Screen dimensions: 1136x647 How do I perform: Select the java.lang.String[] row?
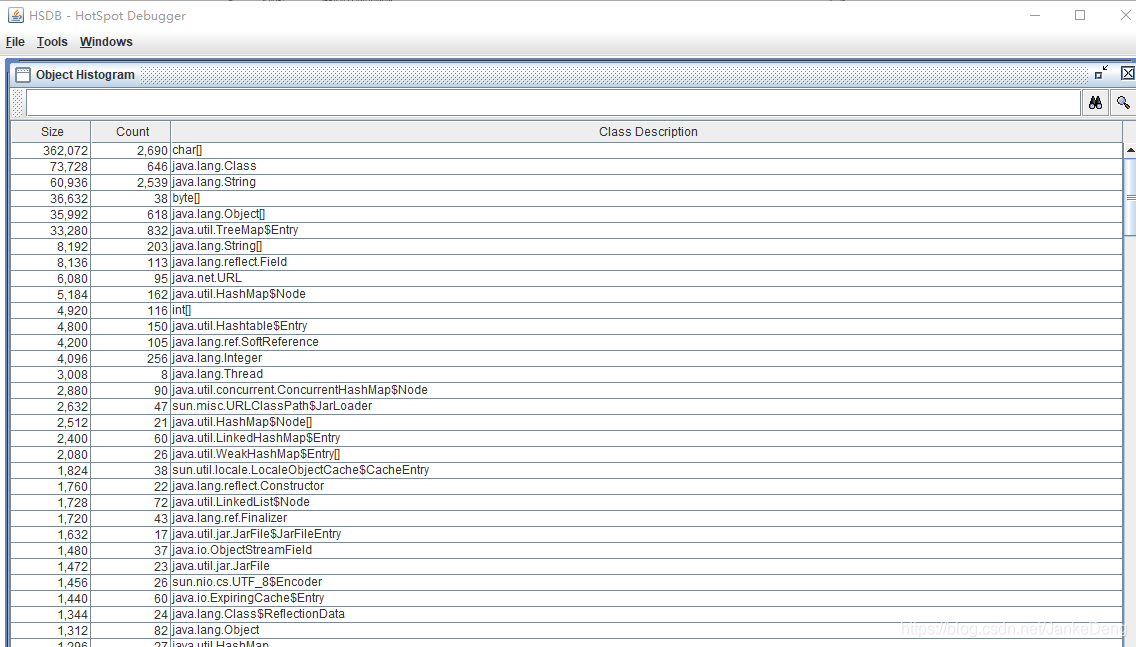point(567,246)
